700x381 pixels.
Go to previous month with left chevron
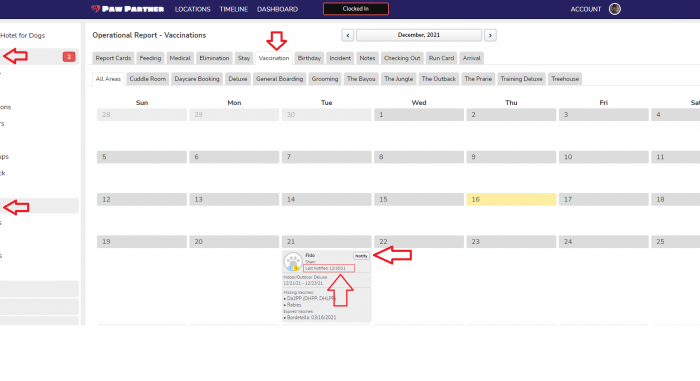point(348,35)
